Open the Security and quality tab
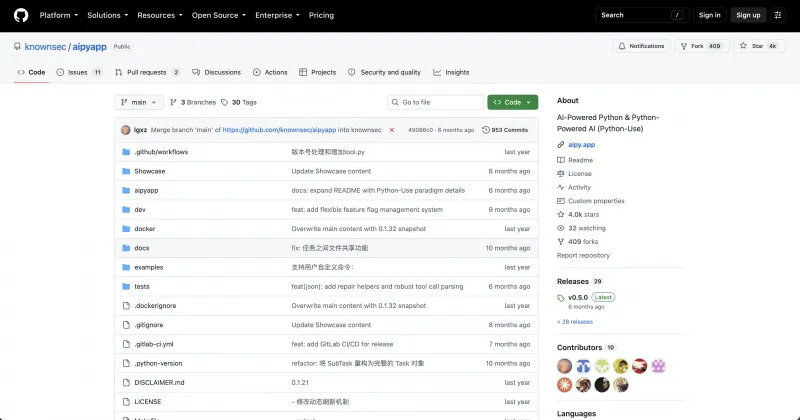The image size is (800, 420). click(384, 72)
